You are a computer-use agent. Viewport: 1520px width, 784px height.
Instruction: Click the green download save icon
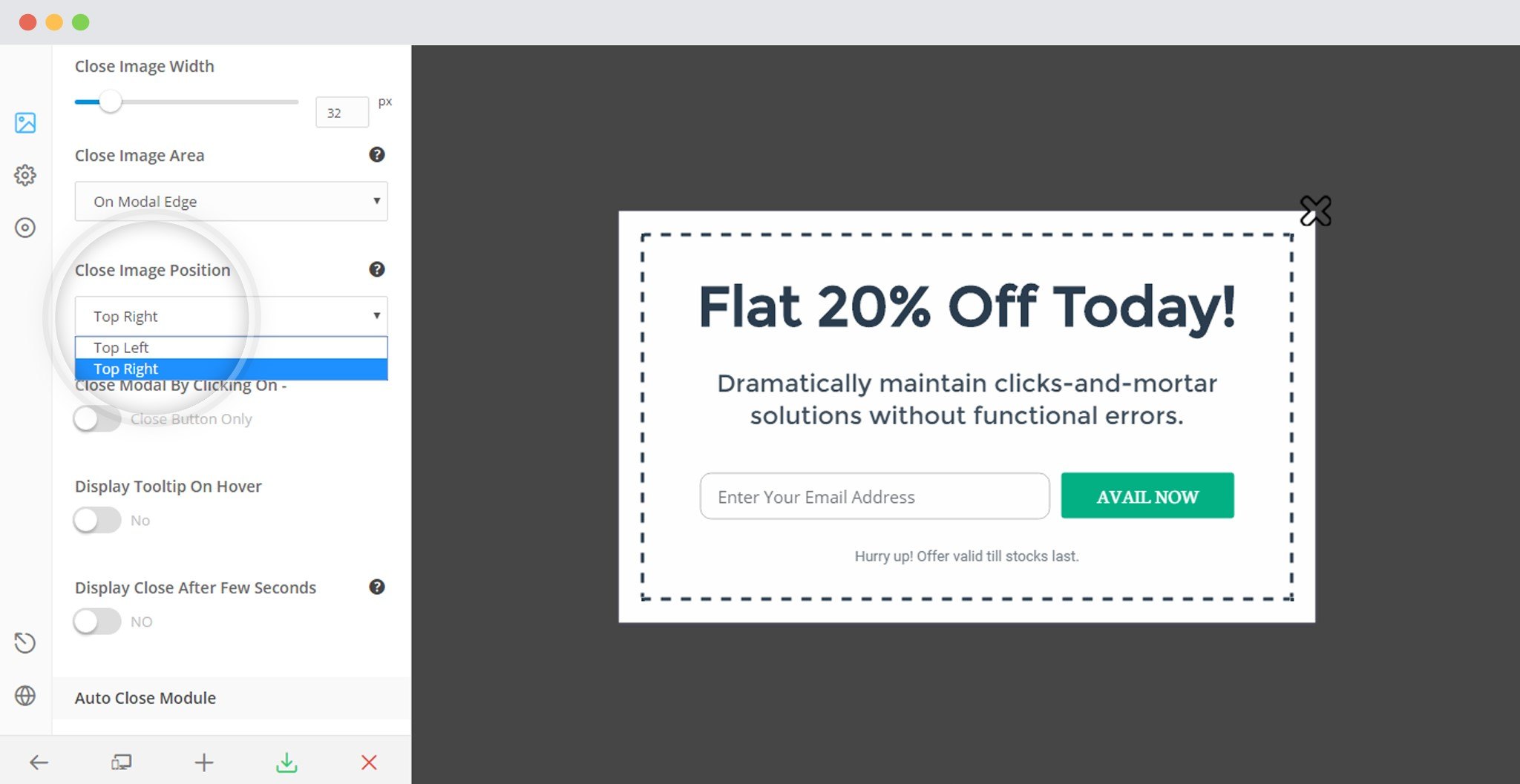coord(286,762)
